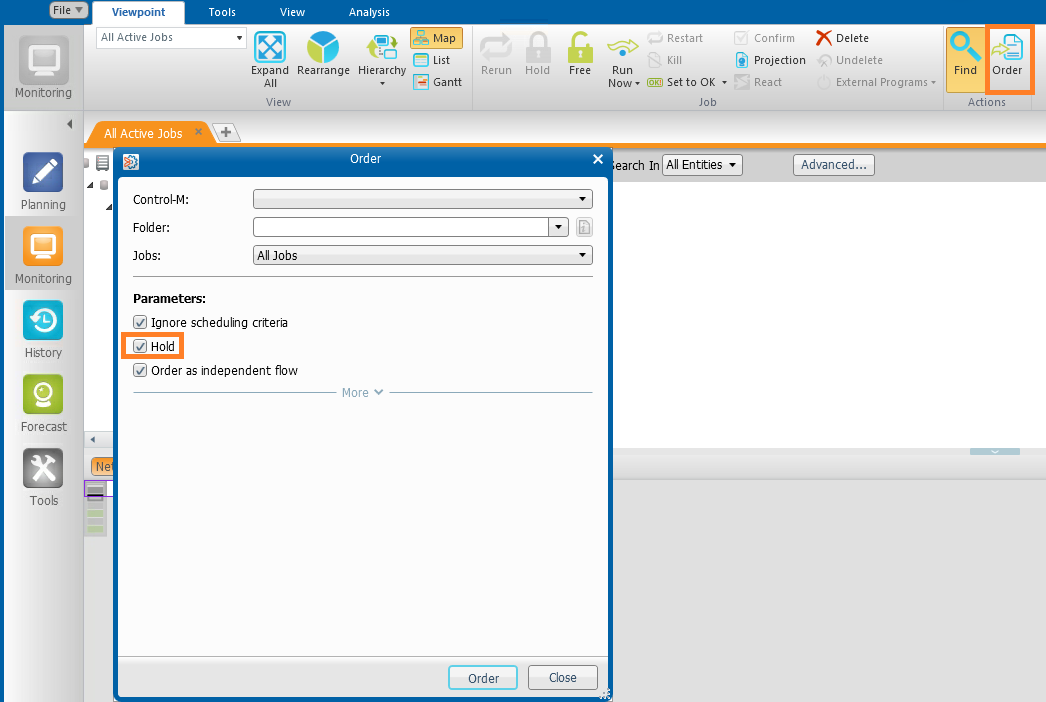This screenshot has width=1046, height=702.
Task: Click the Advanced... button
Action: point(834,165)
